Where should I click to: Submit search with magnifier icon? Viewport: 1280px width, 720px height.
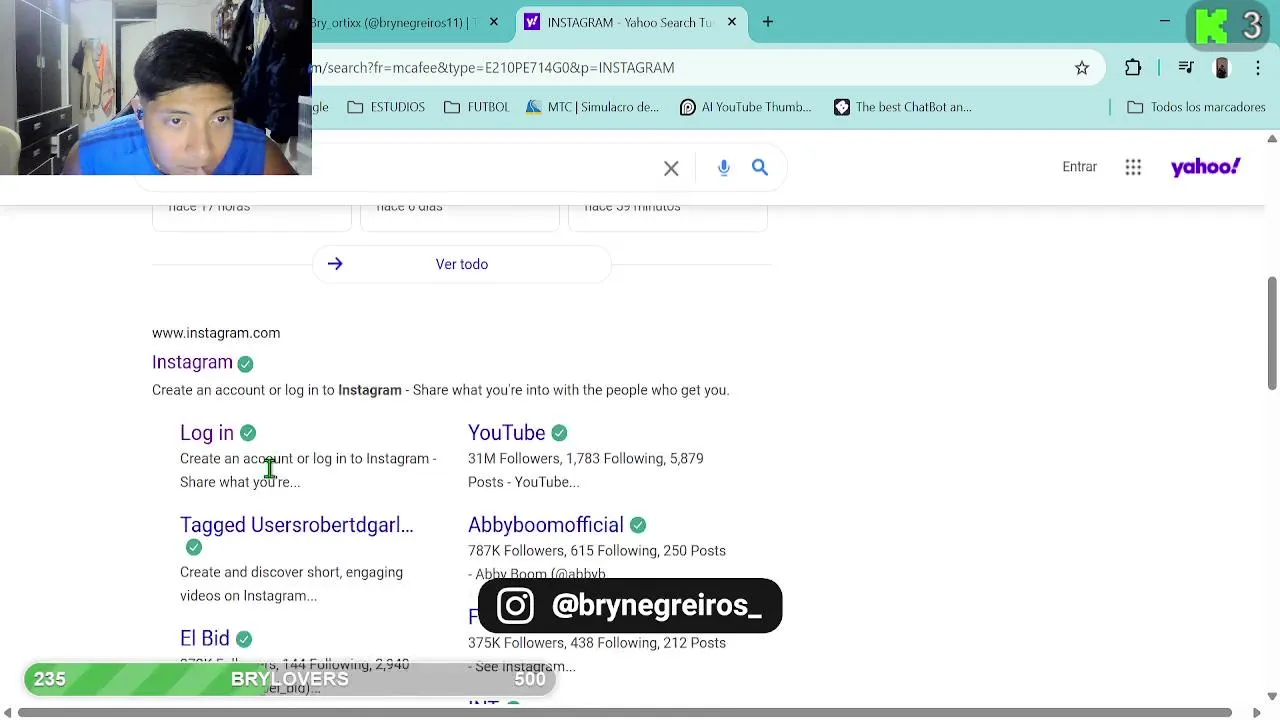point(760,168)
